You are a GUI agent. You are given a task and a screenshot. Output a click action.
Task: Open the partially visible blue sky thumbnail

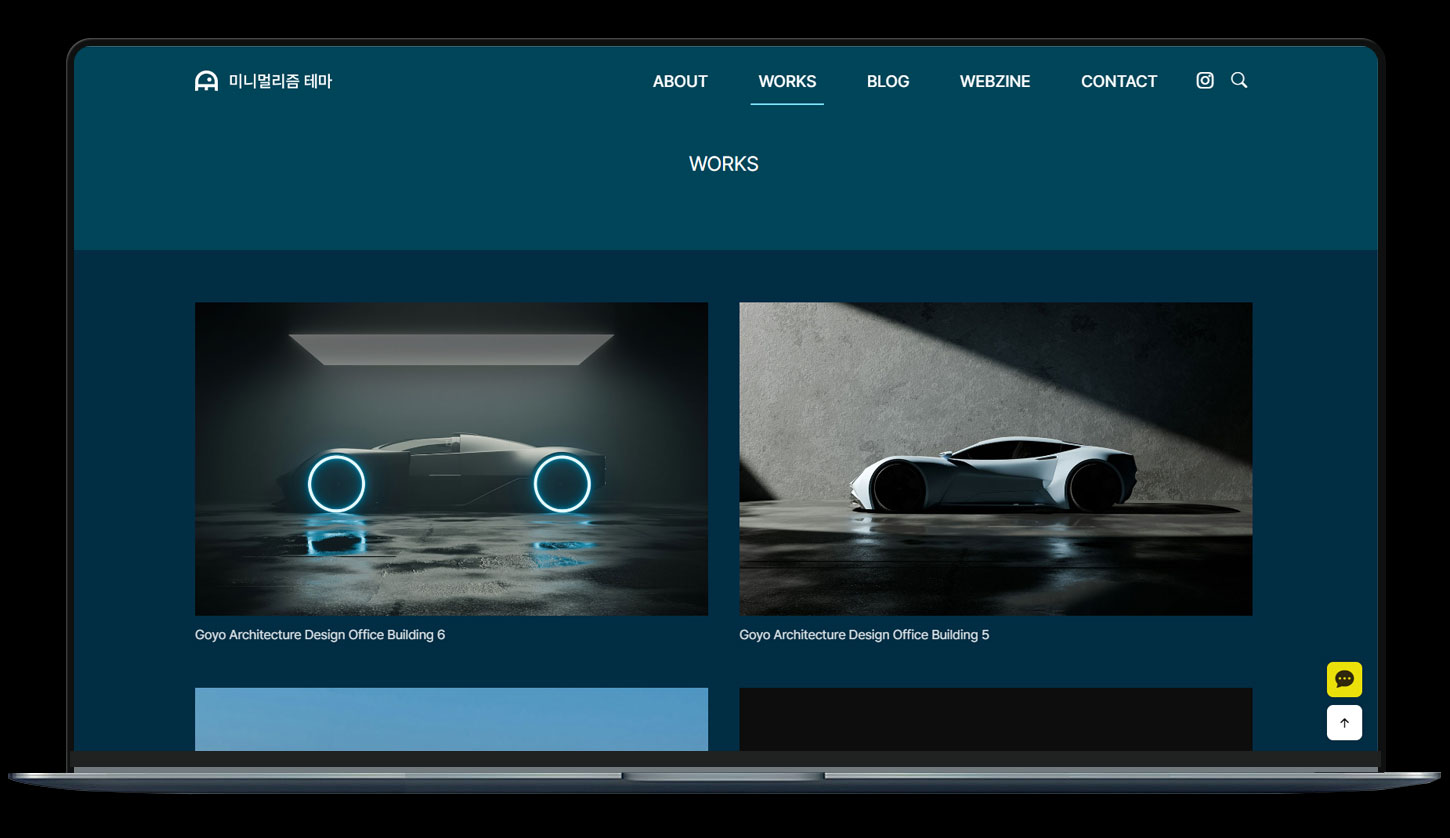451,719
